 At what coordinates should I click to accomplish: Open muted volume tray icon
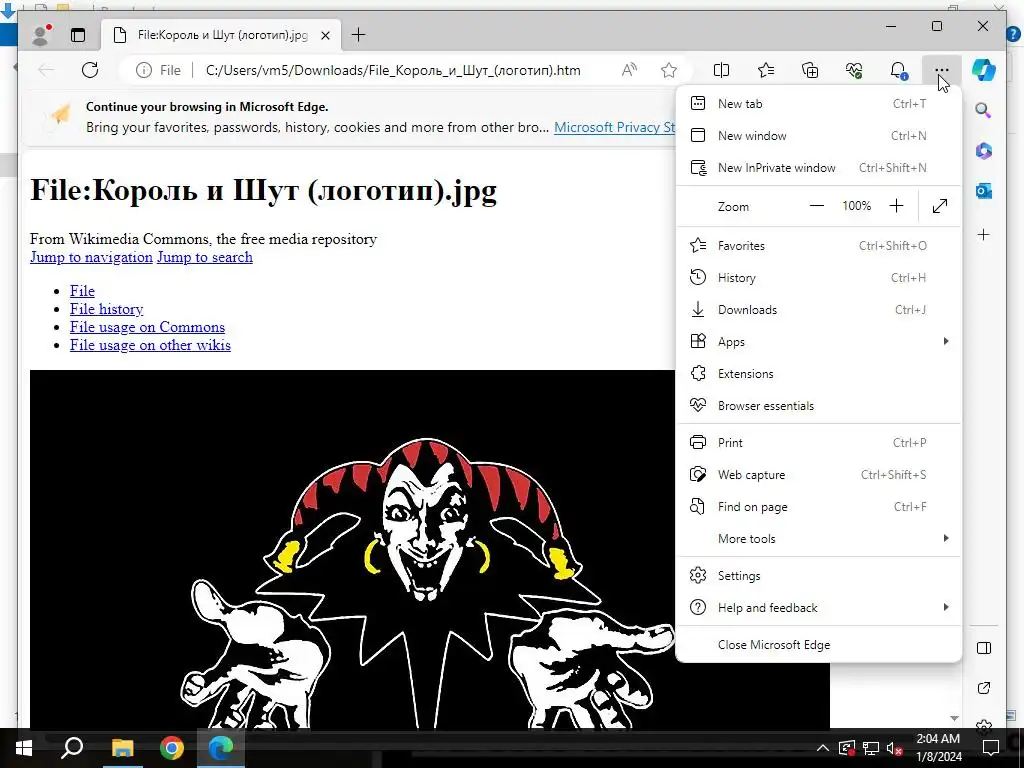click(x=895, y=748)
